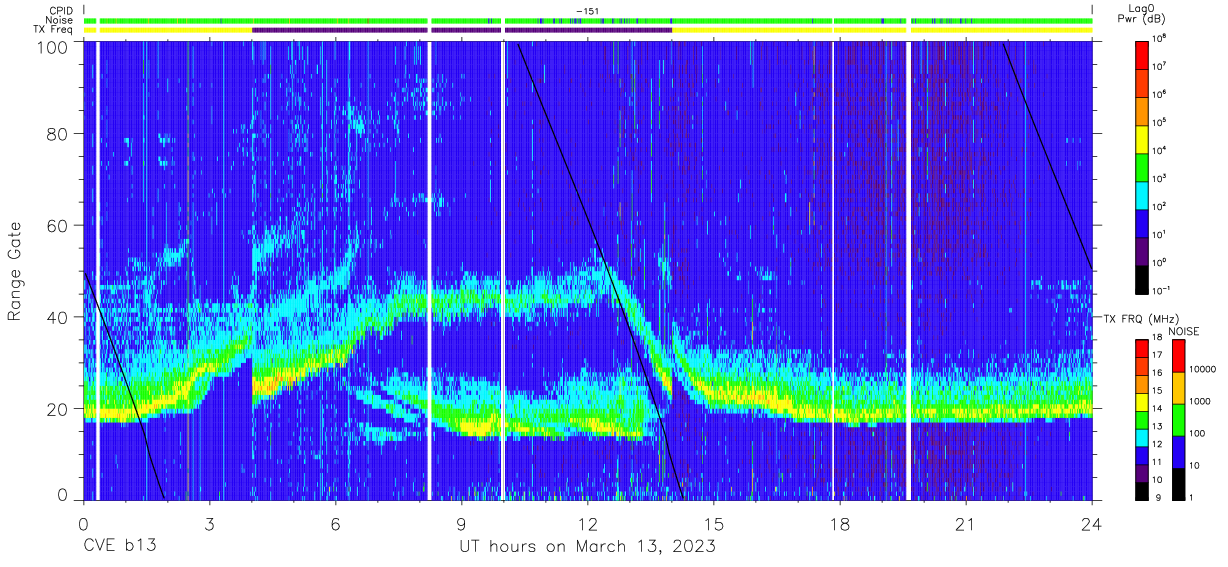Click the CVE b13 radar label
This screenshot has width=1228, height=567.
pos(119,547)
